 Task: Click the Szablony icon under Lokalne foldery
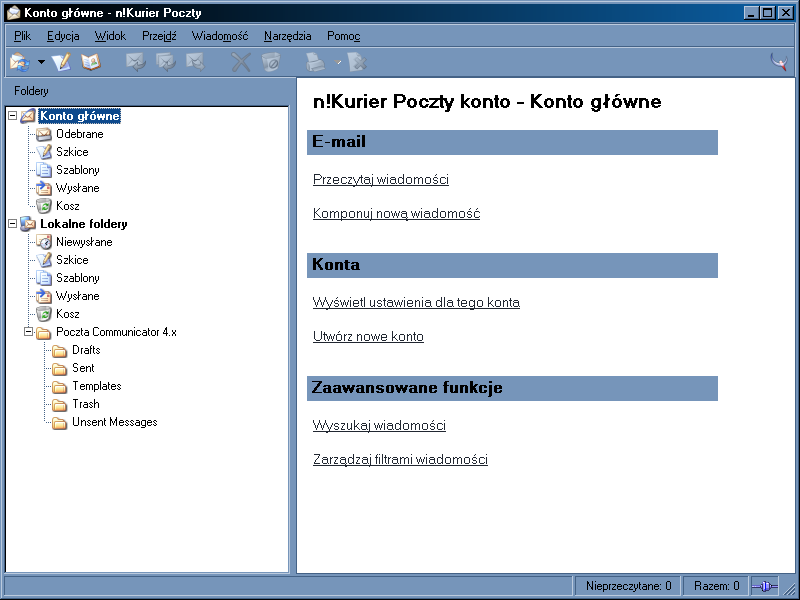(44, 278)
